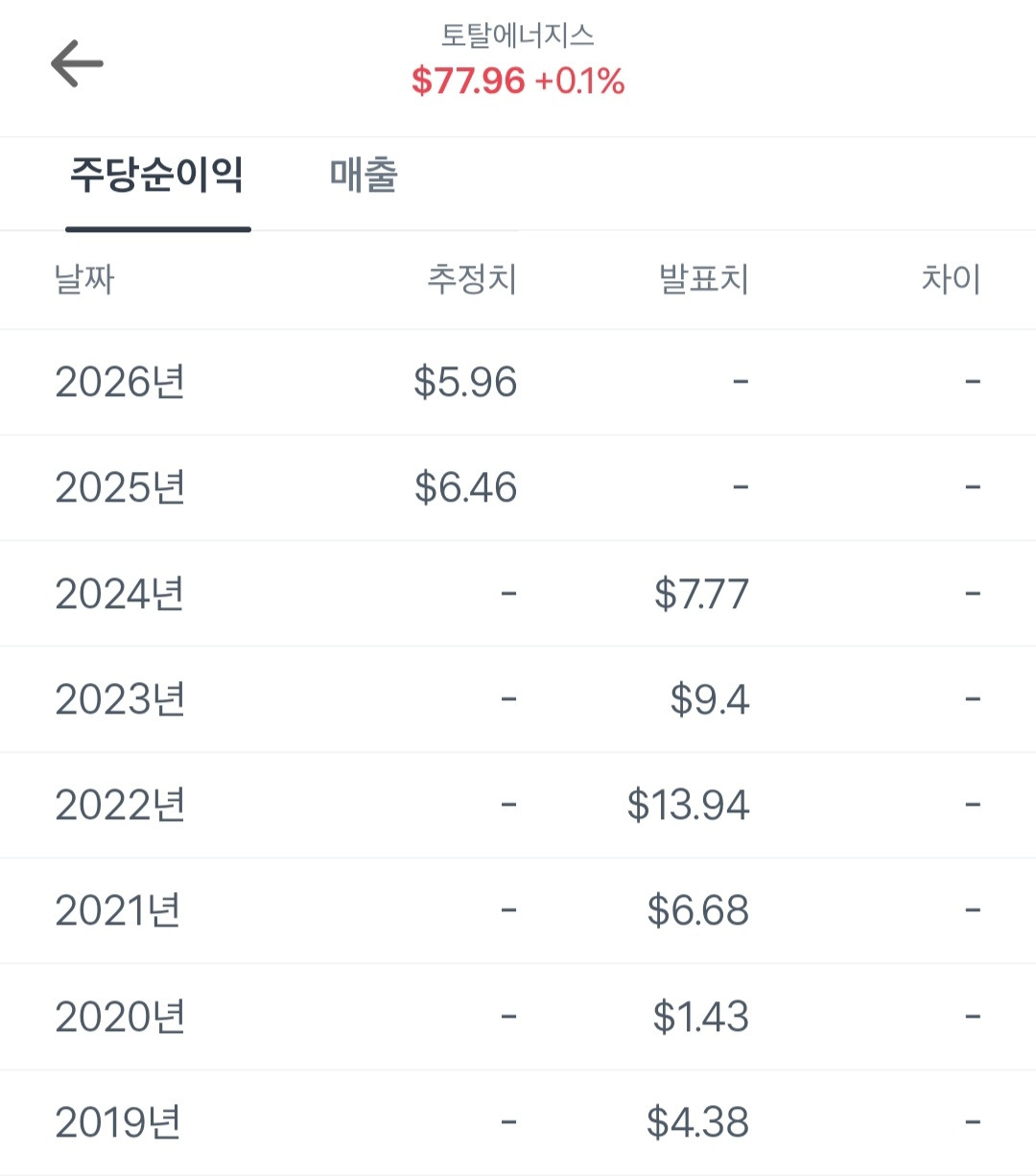
Task: Tap the 차이 column header
Action: pyautogui.click(x=951, y=279)
